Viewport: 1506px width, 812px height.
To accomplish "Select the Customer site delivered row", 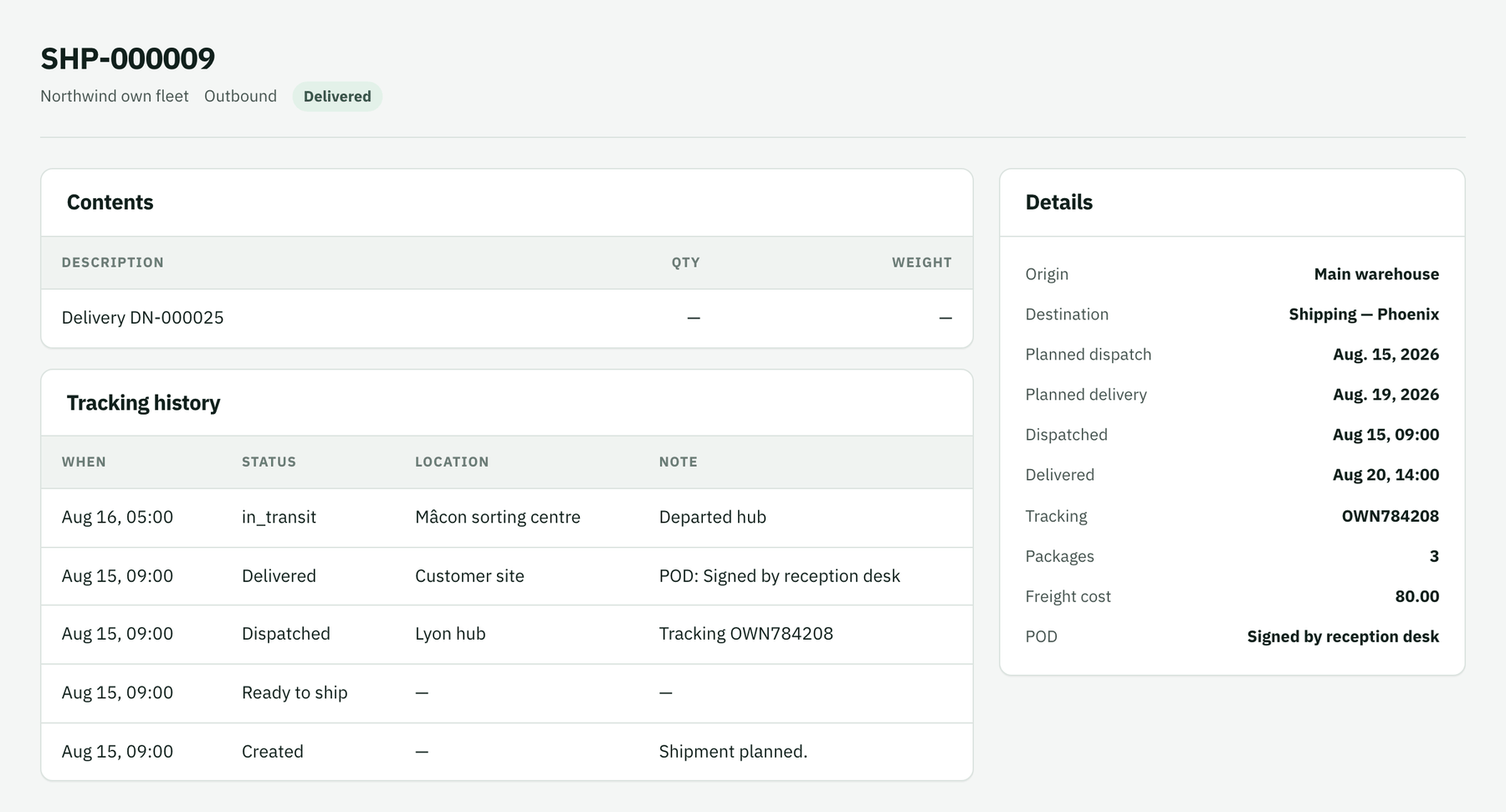I will 507,576.
